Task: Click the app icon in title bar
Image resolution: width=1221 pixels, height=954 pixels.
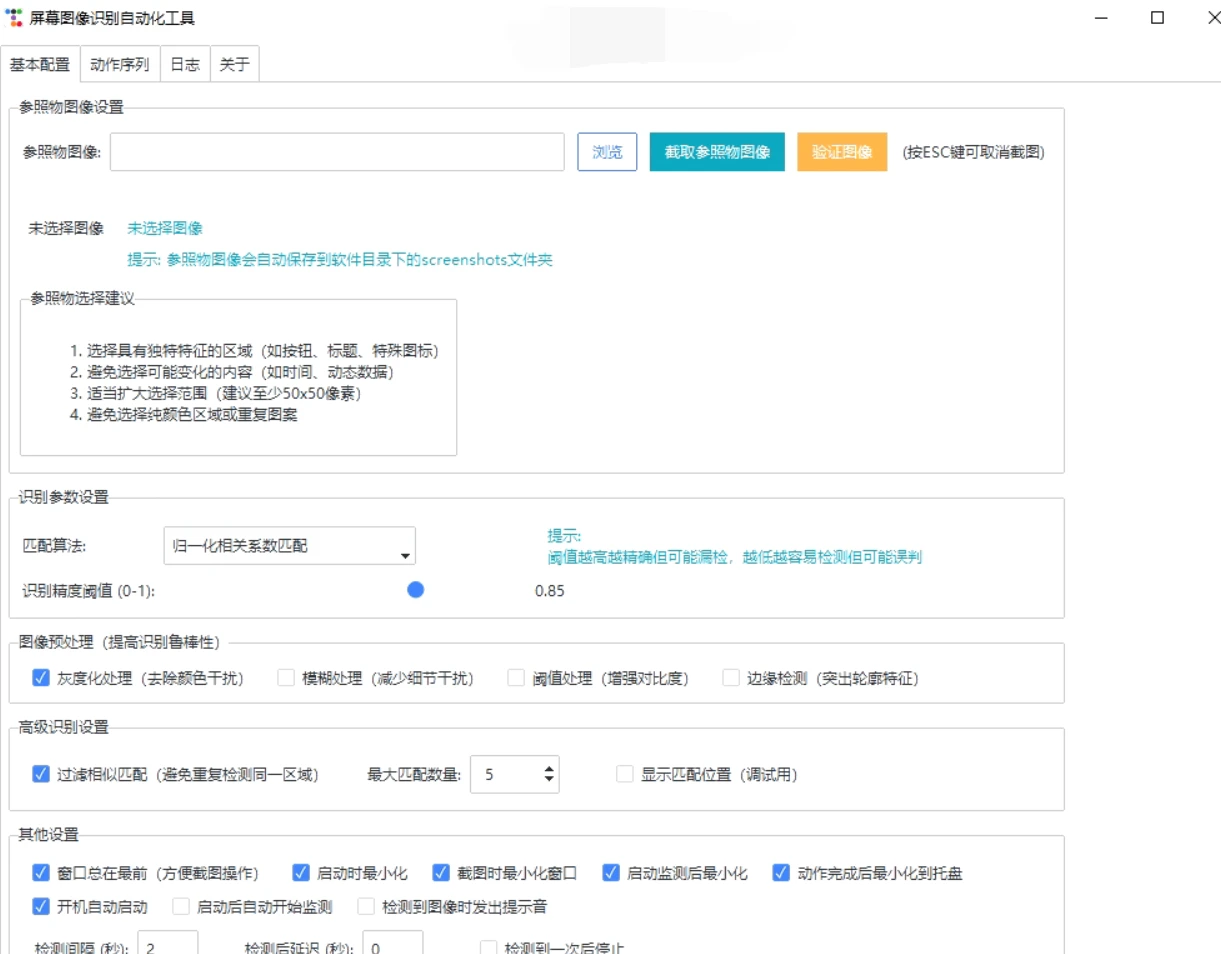Action: point(14,17)
